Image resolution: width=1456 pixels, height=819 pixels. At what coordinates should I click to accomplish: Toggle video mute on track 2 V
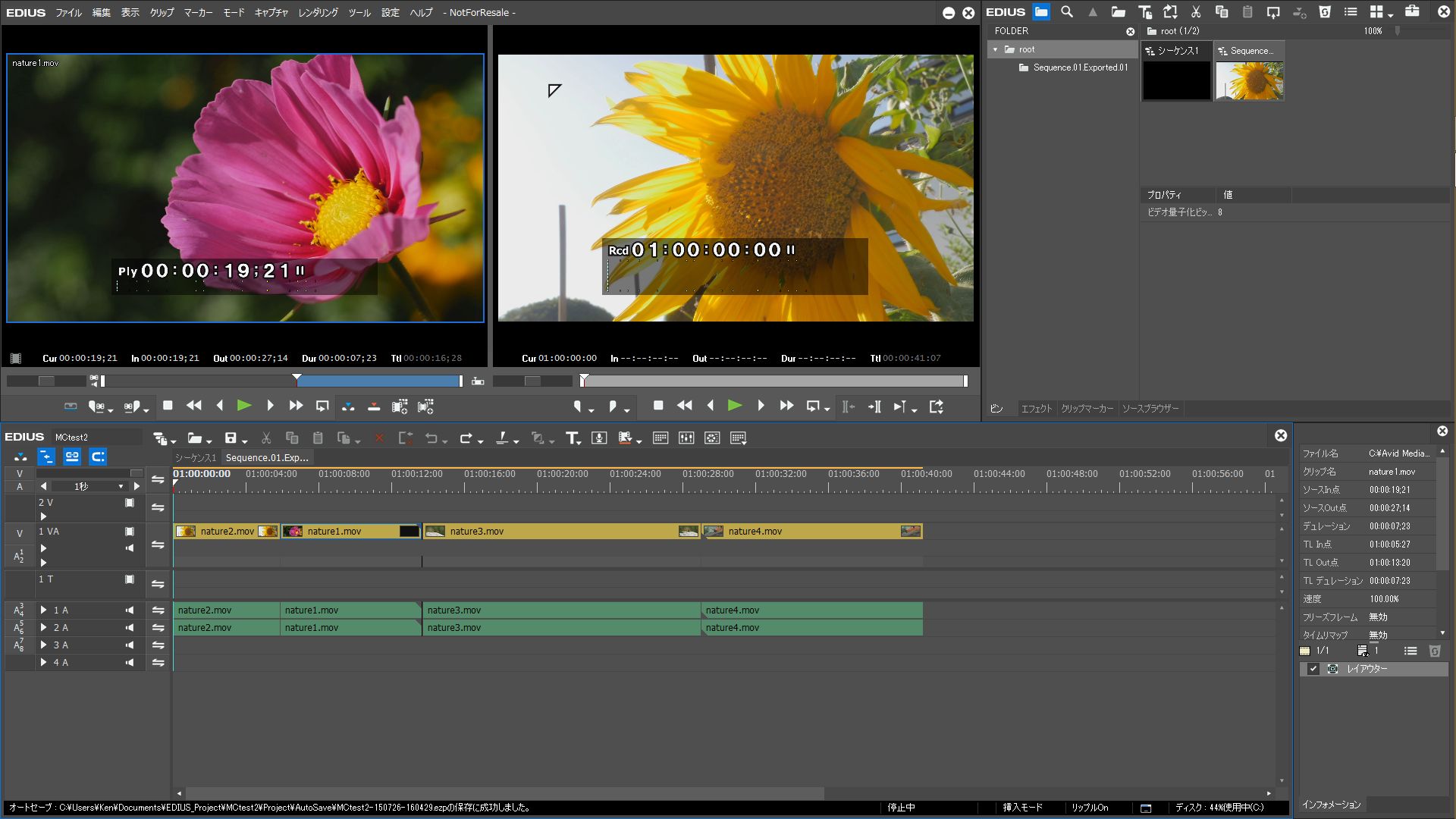click(x=130, y=503)
